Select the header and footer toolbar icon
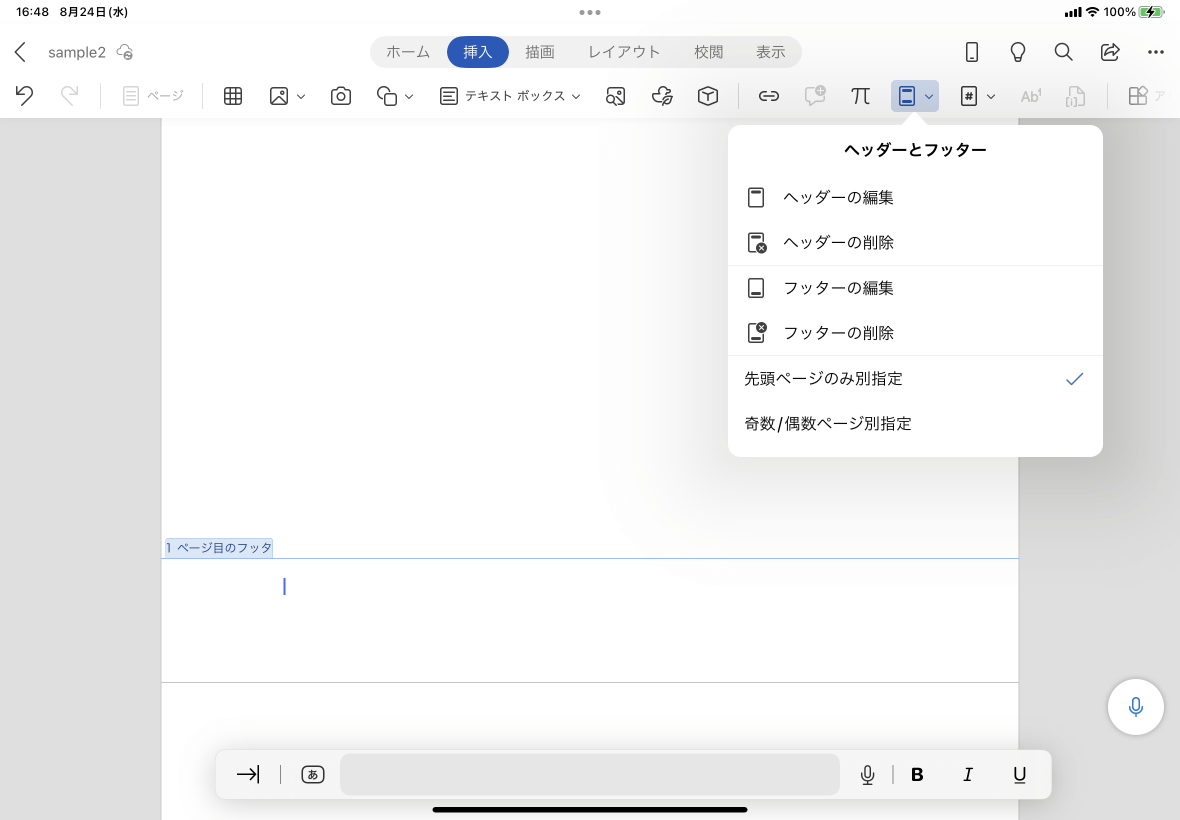Image resolution: width=1180 pixels, height=820 pixels. coord(907,96)
